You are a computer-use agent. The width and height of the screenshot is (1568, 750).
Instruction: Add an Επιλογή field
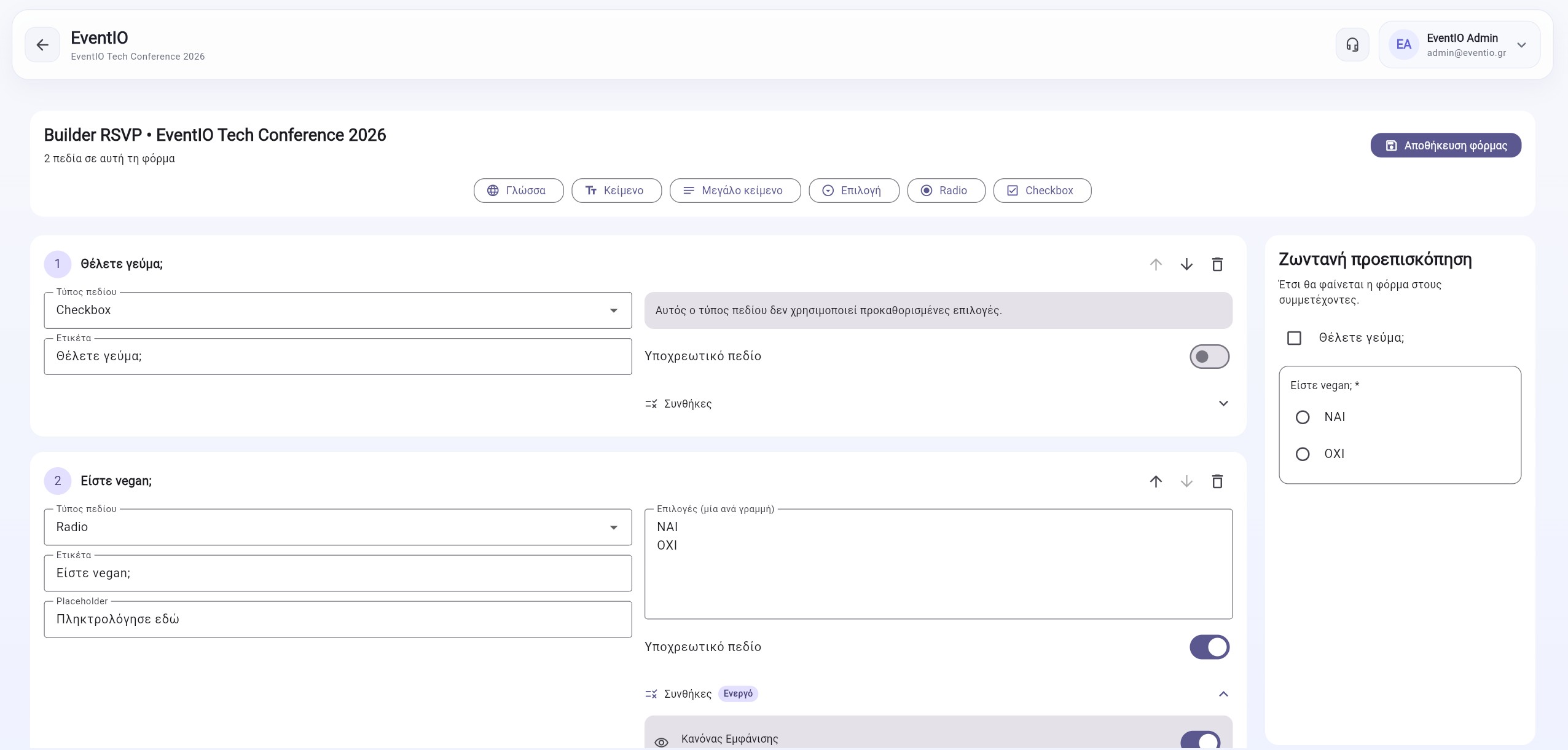[x=854, y=191]
